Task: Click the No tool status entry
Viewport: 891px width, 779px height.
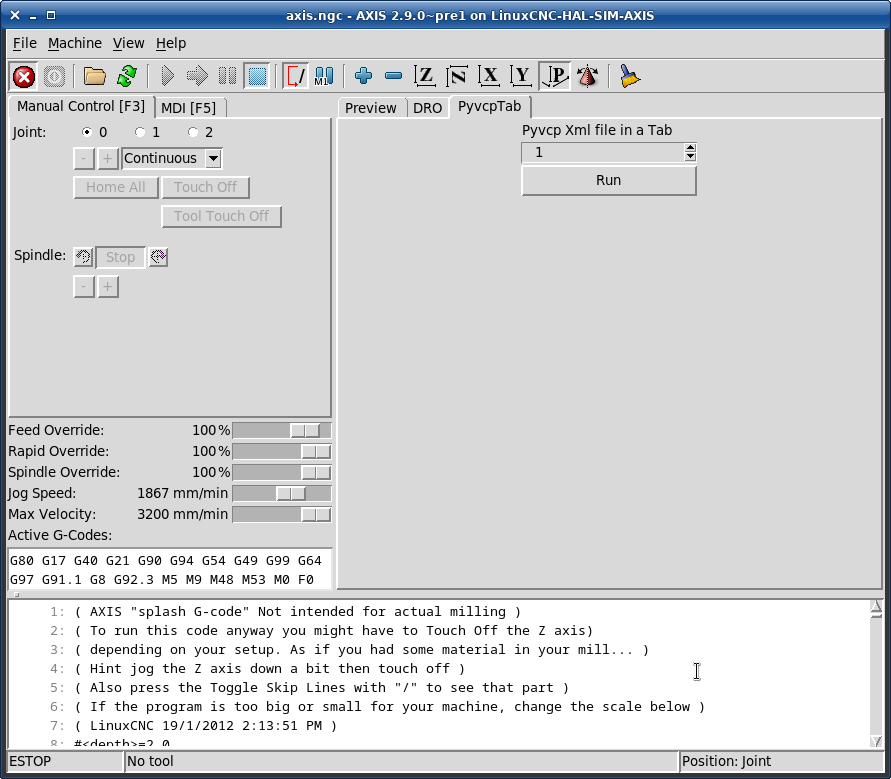Action: coord(402,761)
